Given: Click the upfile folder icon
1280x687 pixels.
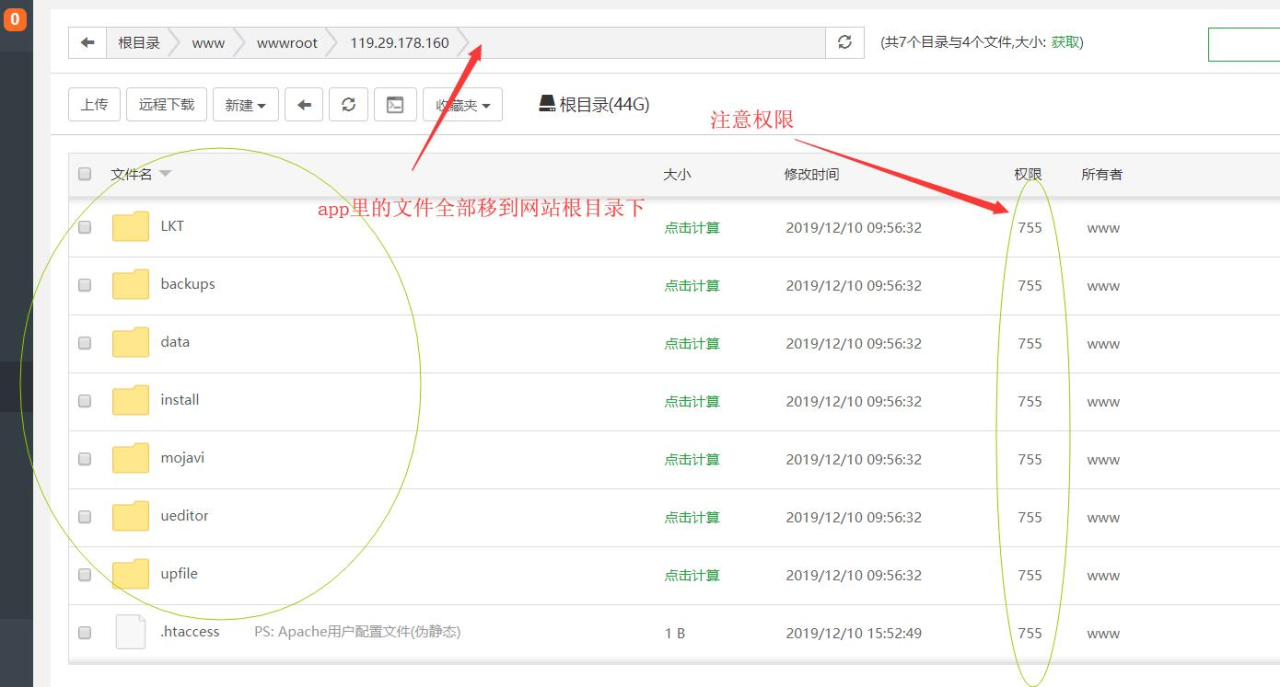Looking at the screenshot, I should point(130,575).
